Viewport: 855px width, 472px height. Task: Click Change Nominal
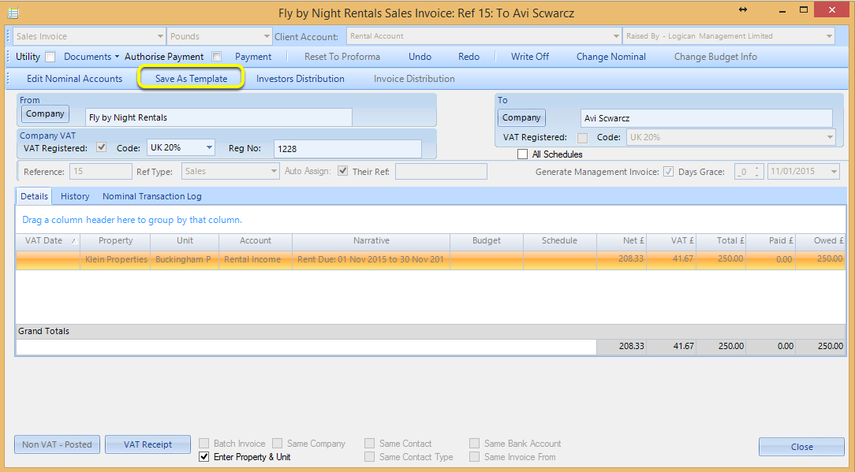611,57
